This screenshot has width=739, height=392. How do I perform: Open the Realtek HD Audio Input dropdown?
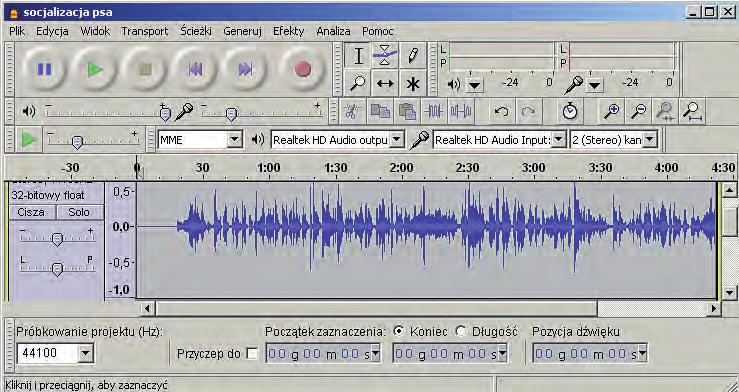[x=558, y=140]
